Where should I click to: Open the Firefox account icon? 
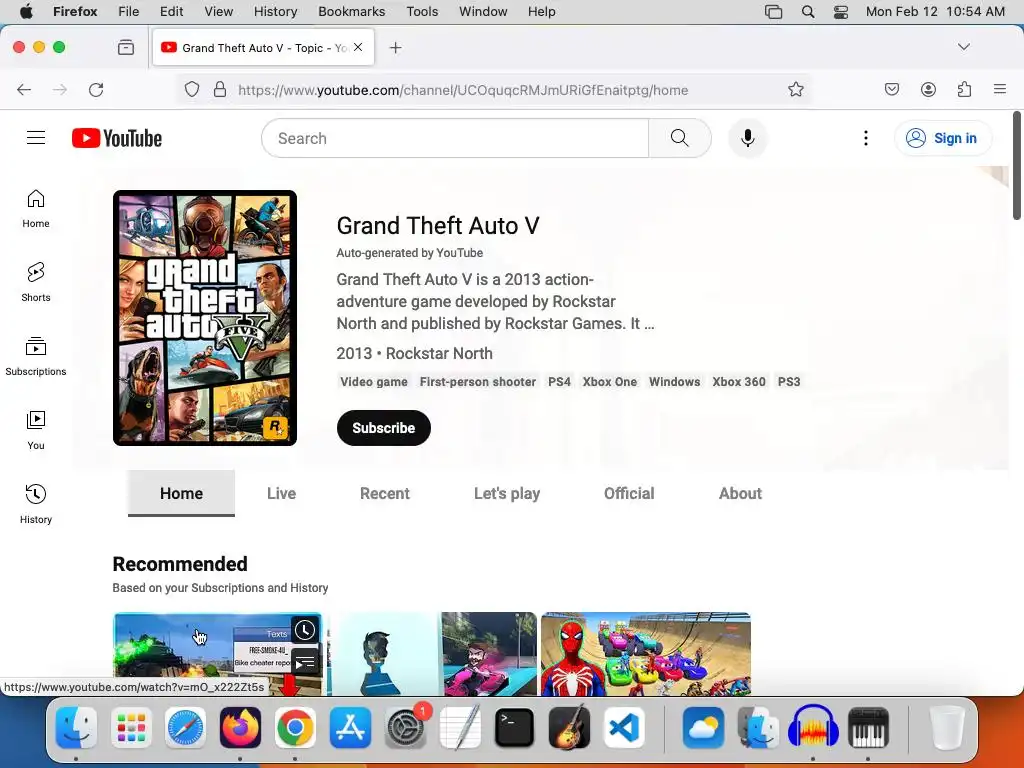928,89
